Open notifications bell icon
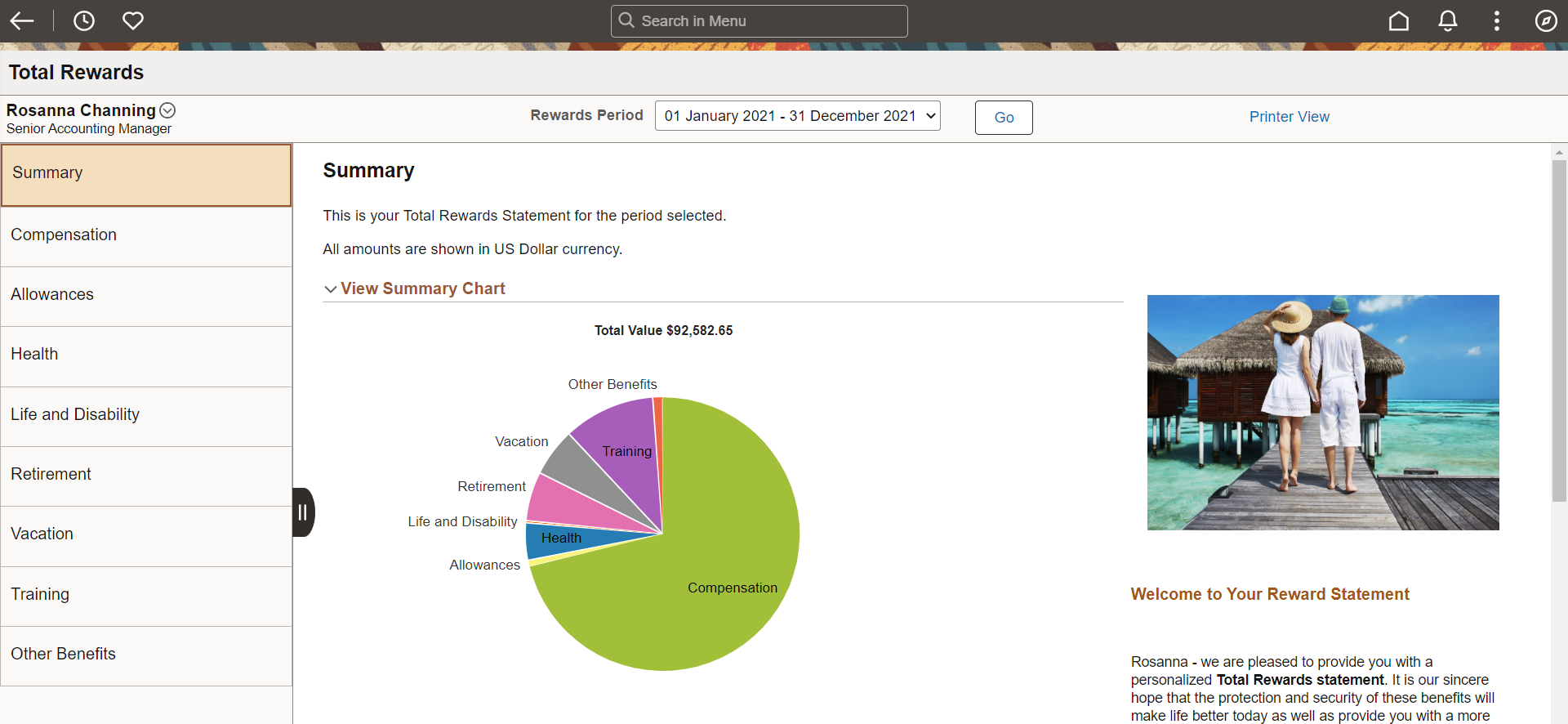The width and height of the screenshot is (1568, 724). tap(1448, 21)
